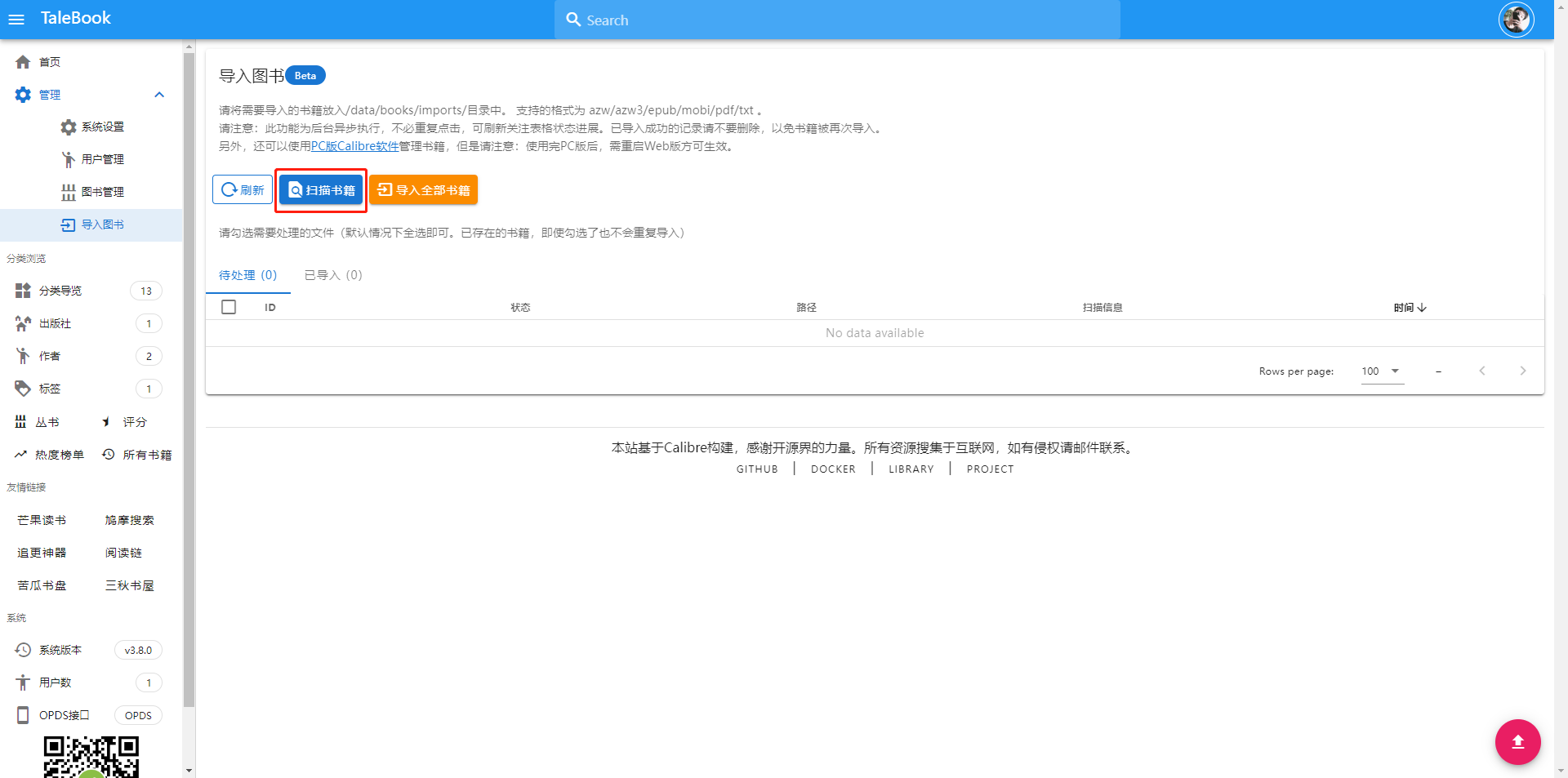Screen dimensions: 1568x778
Task: Open 分类导览 menu item
Action: point(91,291)
